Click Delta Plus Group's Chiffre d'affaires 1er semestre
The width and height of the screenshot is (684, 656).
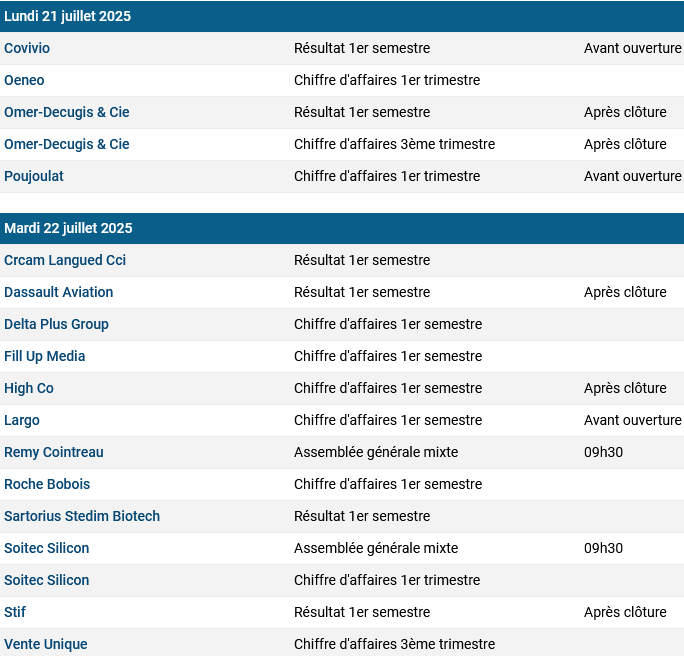point(388,324)
